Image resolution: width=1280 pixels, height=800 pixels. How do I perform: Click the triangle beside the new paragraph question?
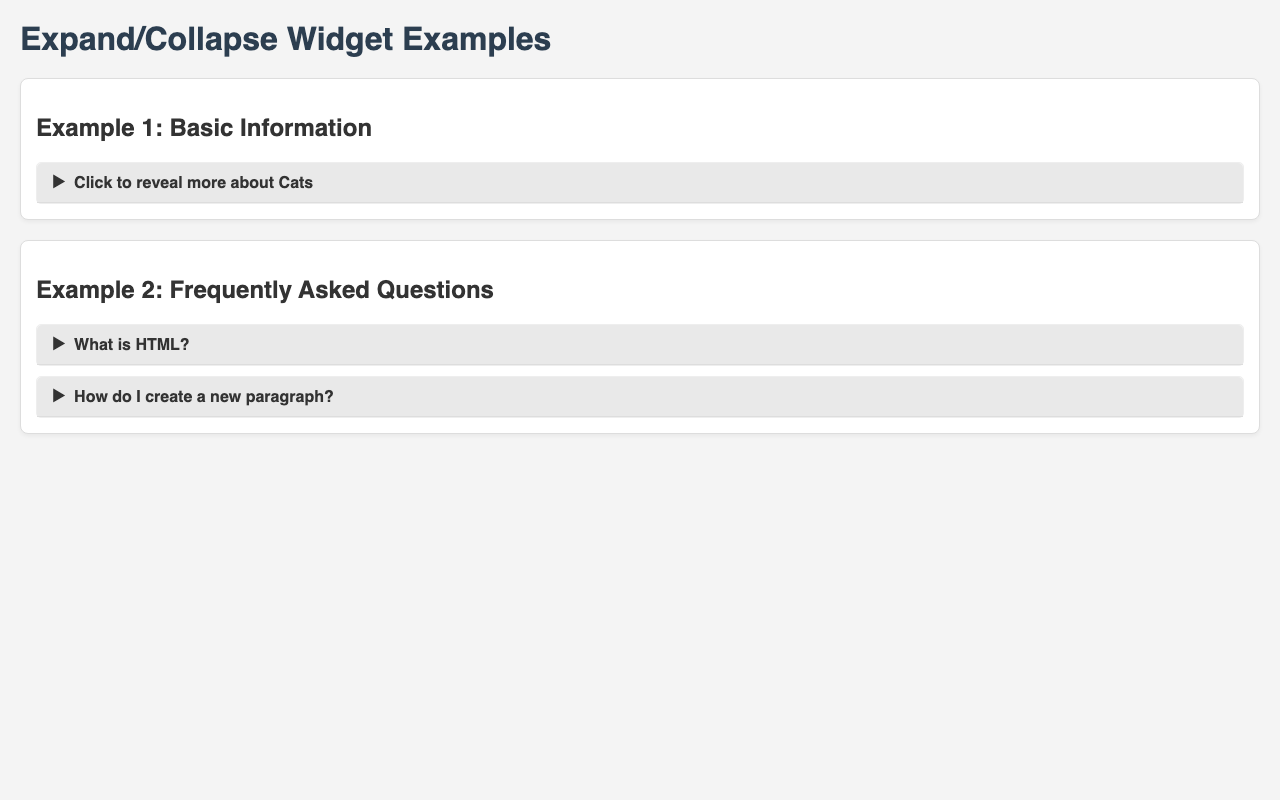click(59, 396)
